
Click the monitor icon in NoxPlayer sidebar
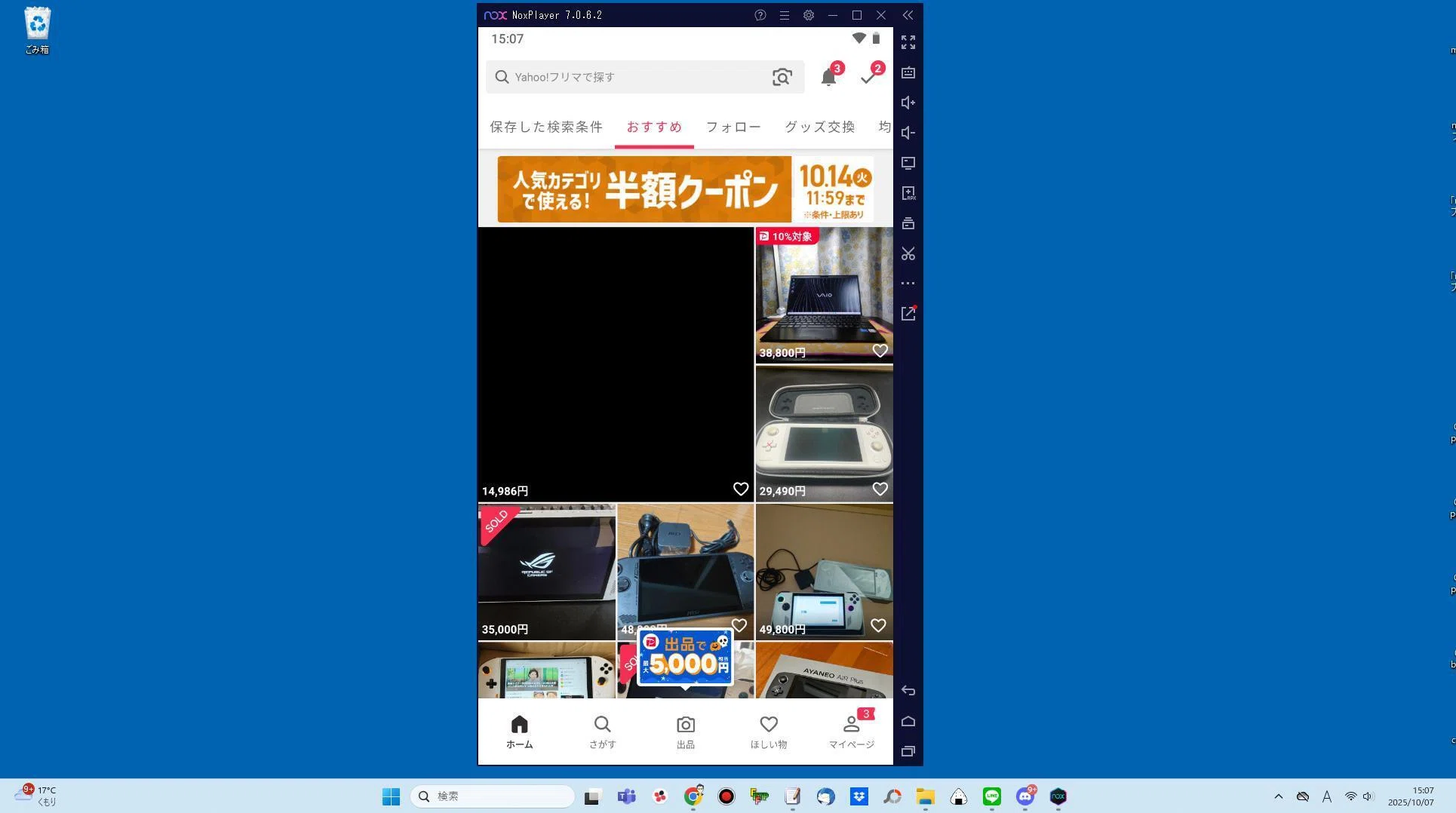pyautogui.click(x=908, y=163)
